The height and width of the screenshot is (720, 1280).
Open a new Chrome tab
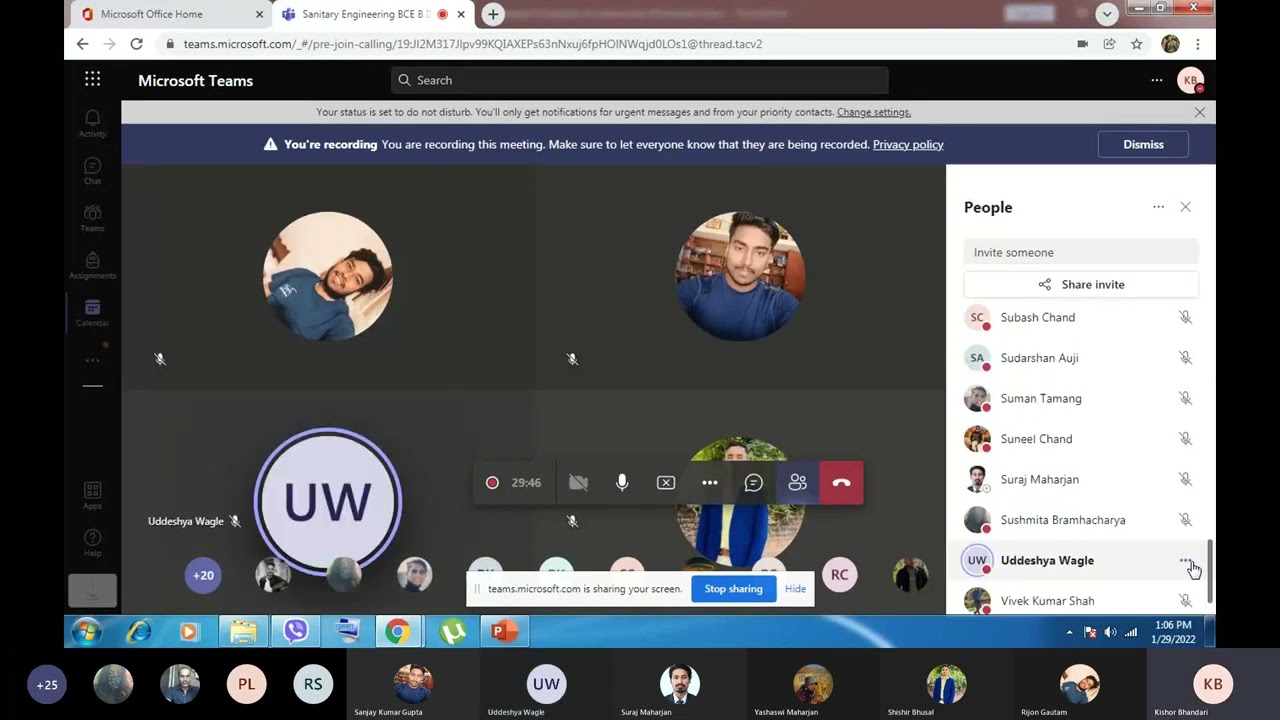tap(492, 14)
